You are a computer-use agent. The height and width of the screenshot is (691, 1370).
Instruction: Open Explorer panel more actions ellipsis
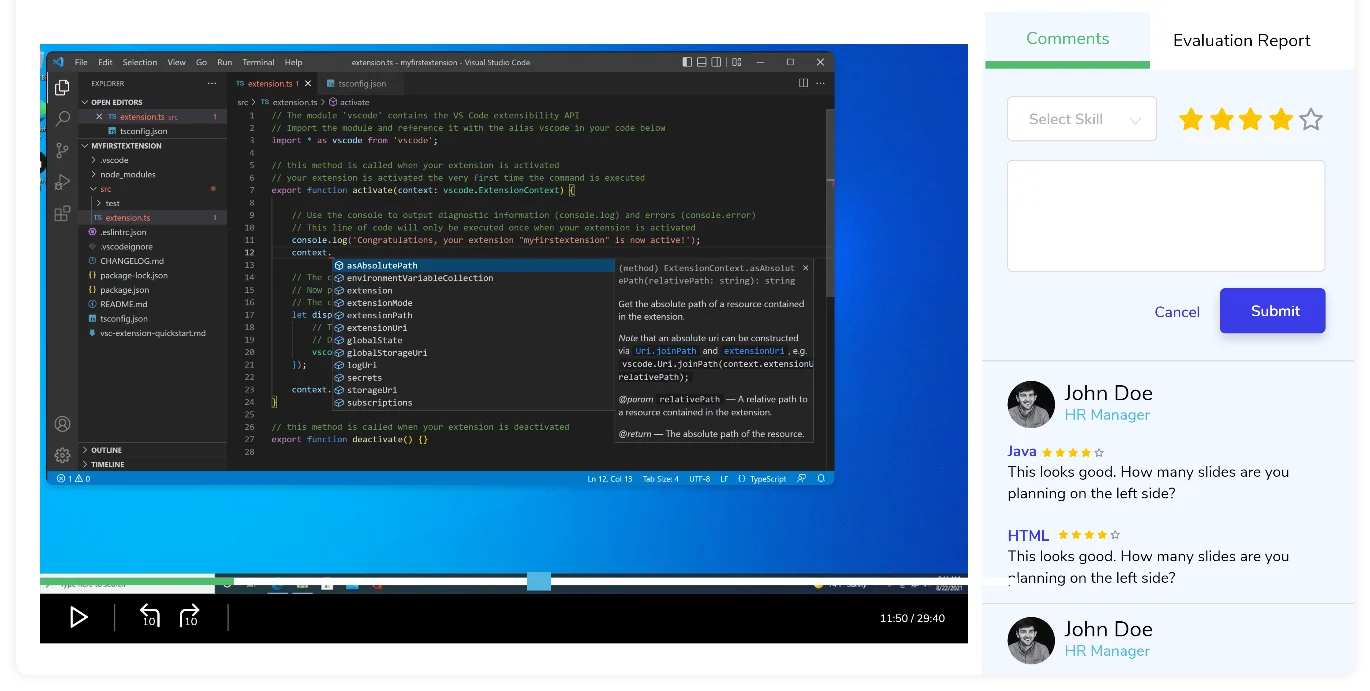click(211, 84)
